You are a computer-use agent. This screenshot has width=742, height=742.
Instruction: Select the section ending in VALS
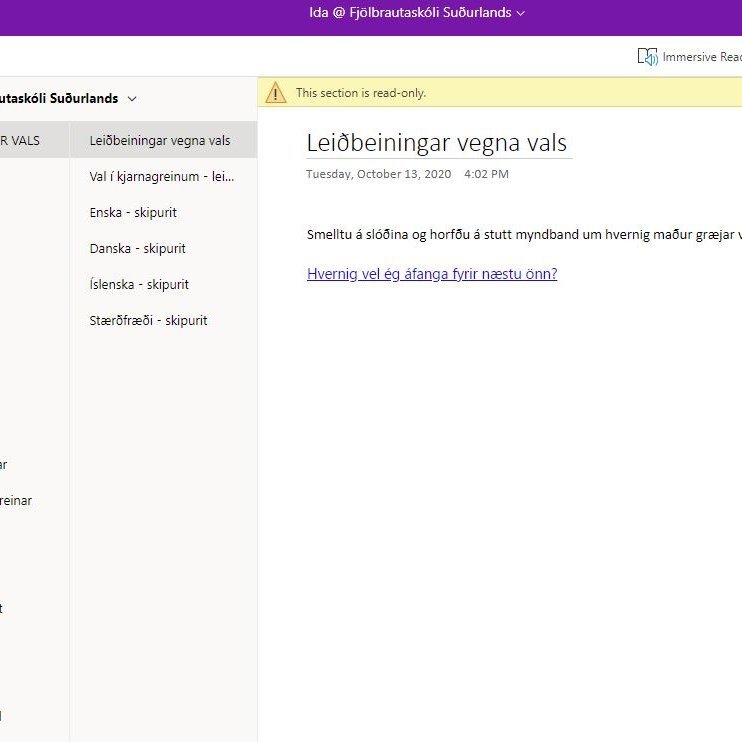click(20, 141)
